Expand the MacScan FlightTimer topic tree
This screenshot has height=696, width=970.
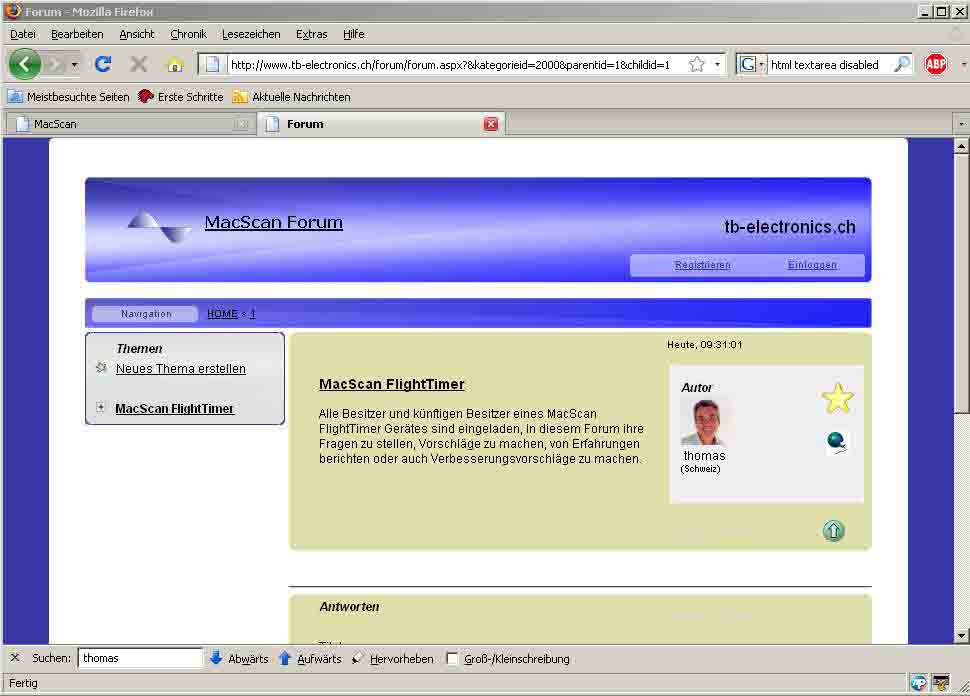(x=100, y=407)
